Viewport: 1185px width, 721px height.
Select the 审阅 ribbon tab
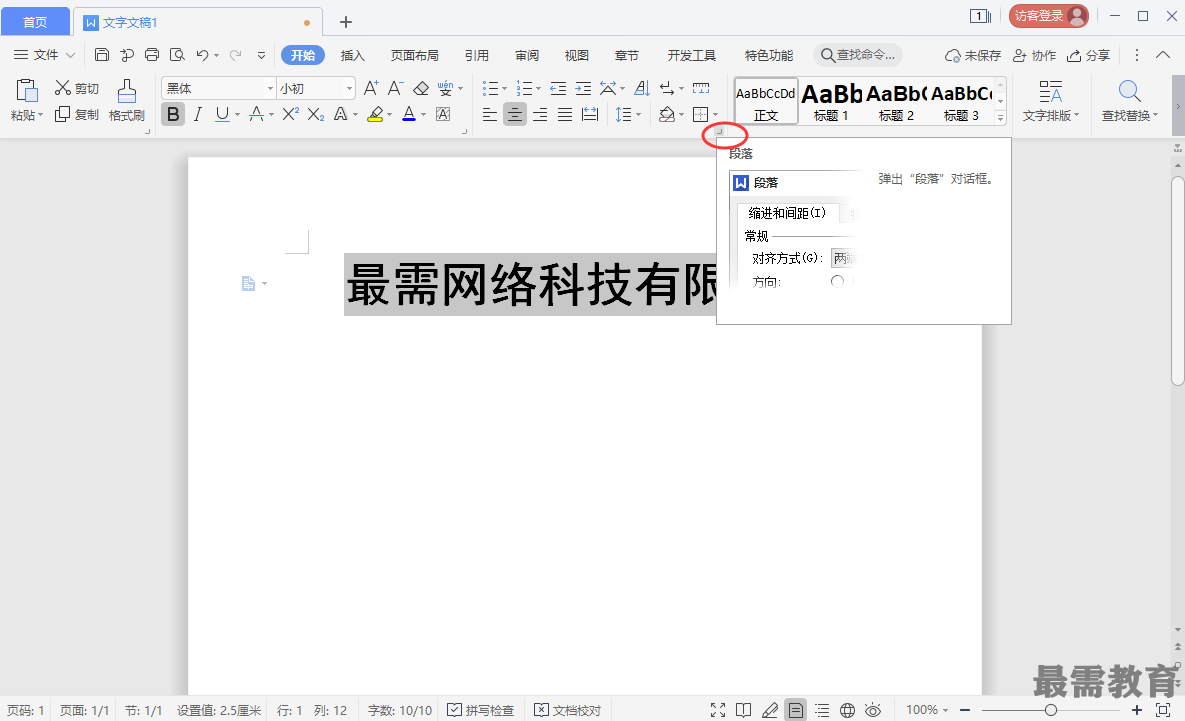527,55
